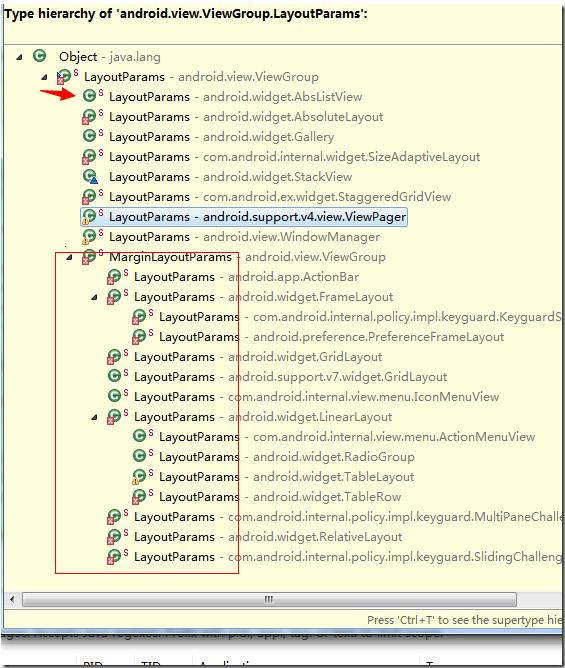Collapse the MarginLayoutParams node
This screenshot has height=668, width=565.
(69, 257)
